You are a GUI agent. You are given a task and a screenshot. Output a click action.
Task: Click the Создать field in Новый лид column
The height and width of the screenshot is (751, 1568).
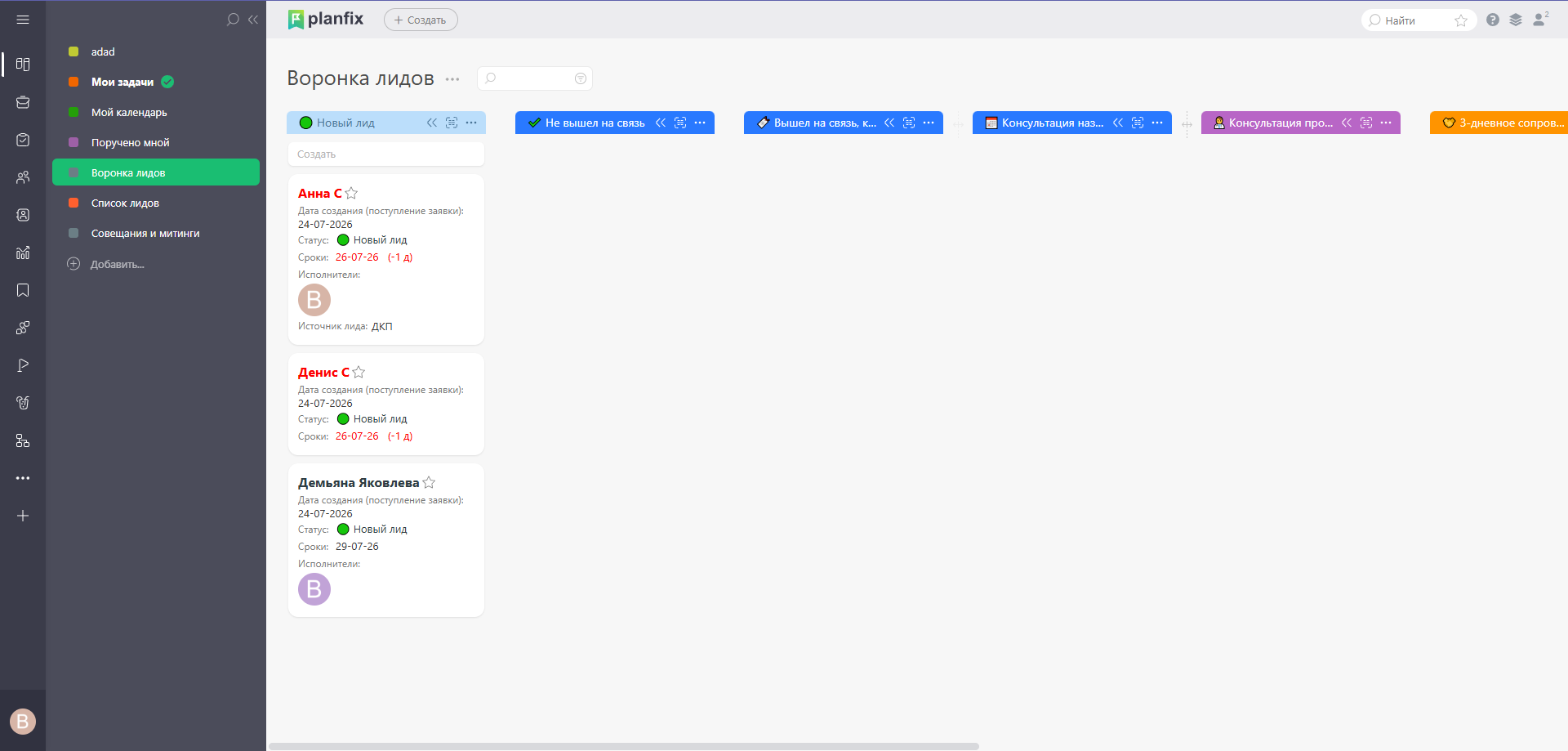tap(386, 154)
